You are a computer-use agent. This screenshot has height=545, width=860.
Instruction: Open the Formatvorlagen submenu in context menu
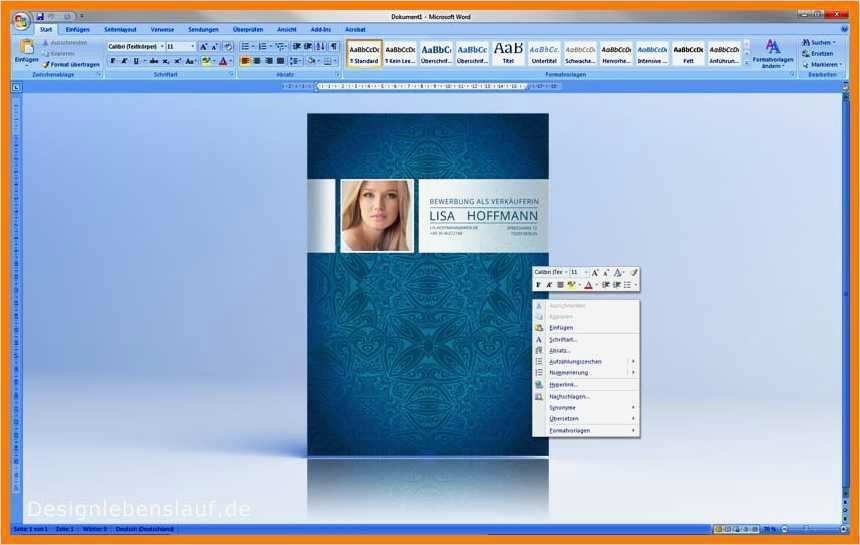(586, 431)
